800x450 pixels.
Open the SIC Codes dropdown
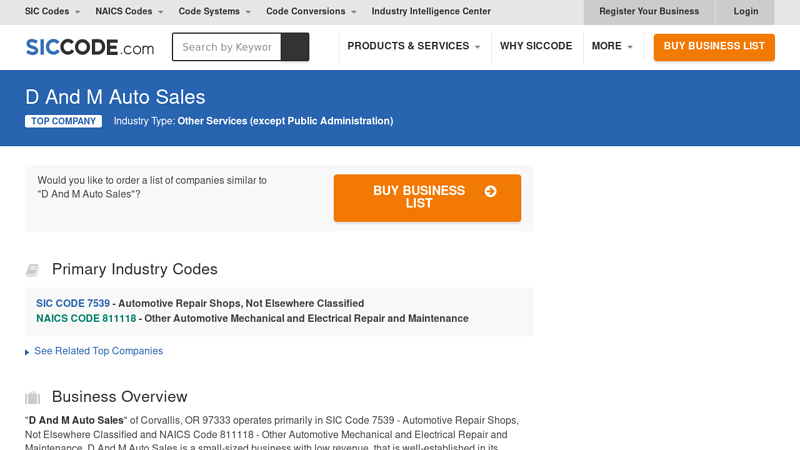(53, 12)
